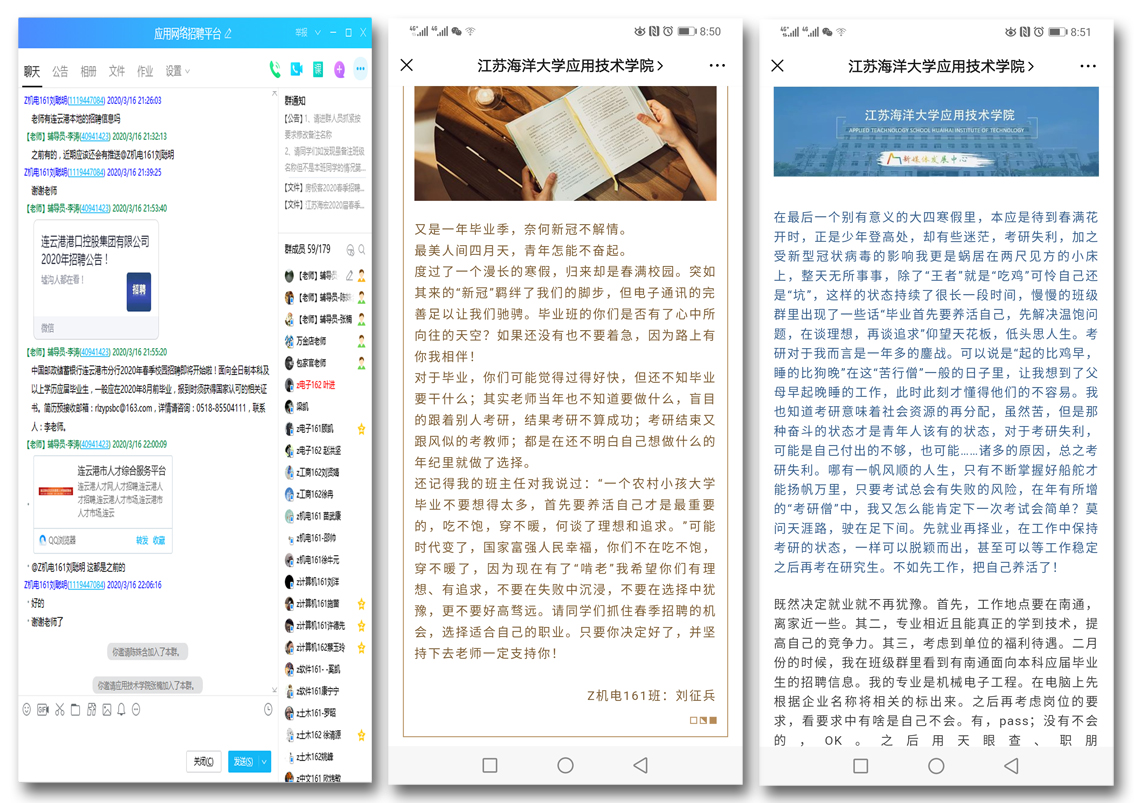The image size is (1134, 803).
Task: Start a group video call
Action: coord(297,70)
